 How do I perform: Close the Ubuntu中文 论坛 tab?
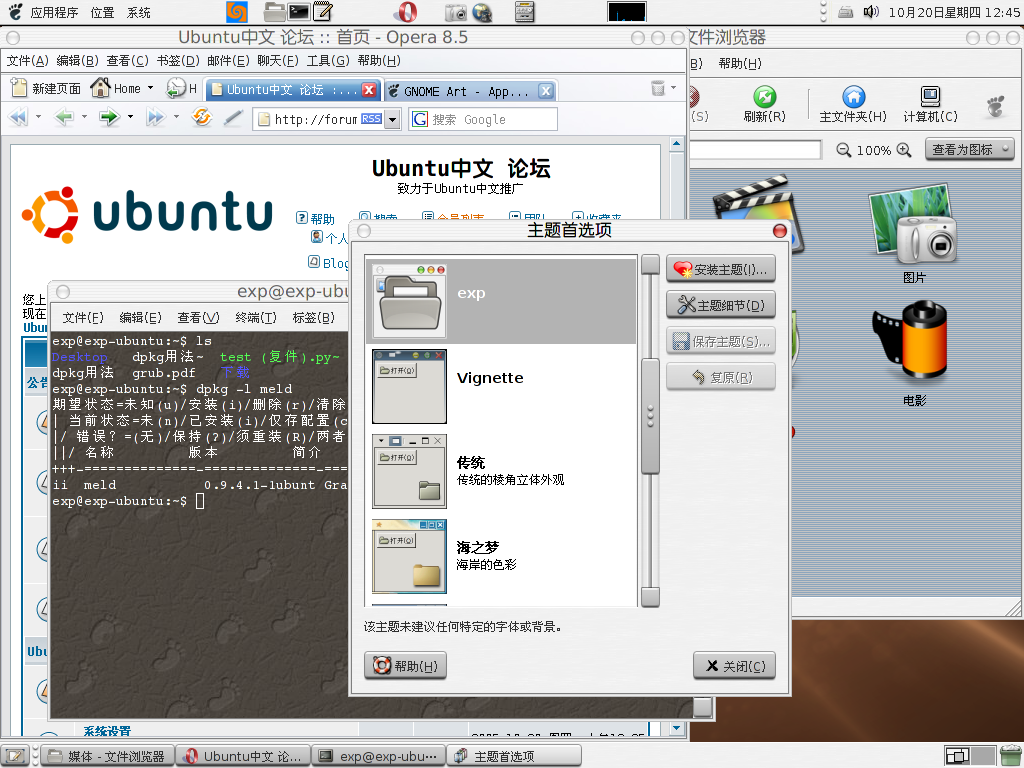369,90
